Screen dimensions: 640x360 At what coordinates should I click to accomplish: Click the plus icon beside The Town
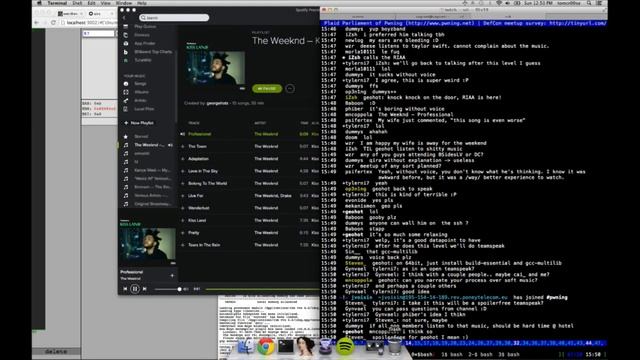point(182,146)
